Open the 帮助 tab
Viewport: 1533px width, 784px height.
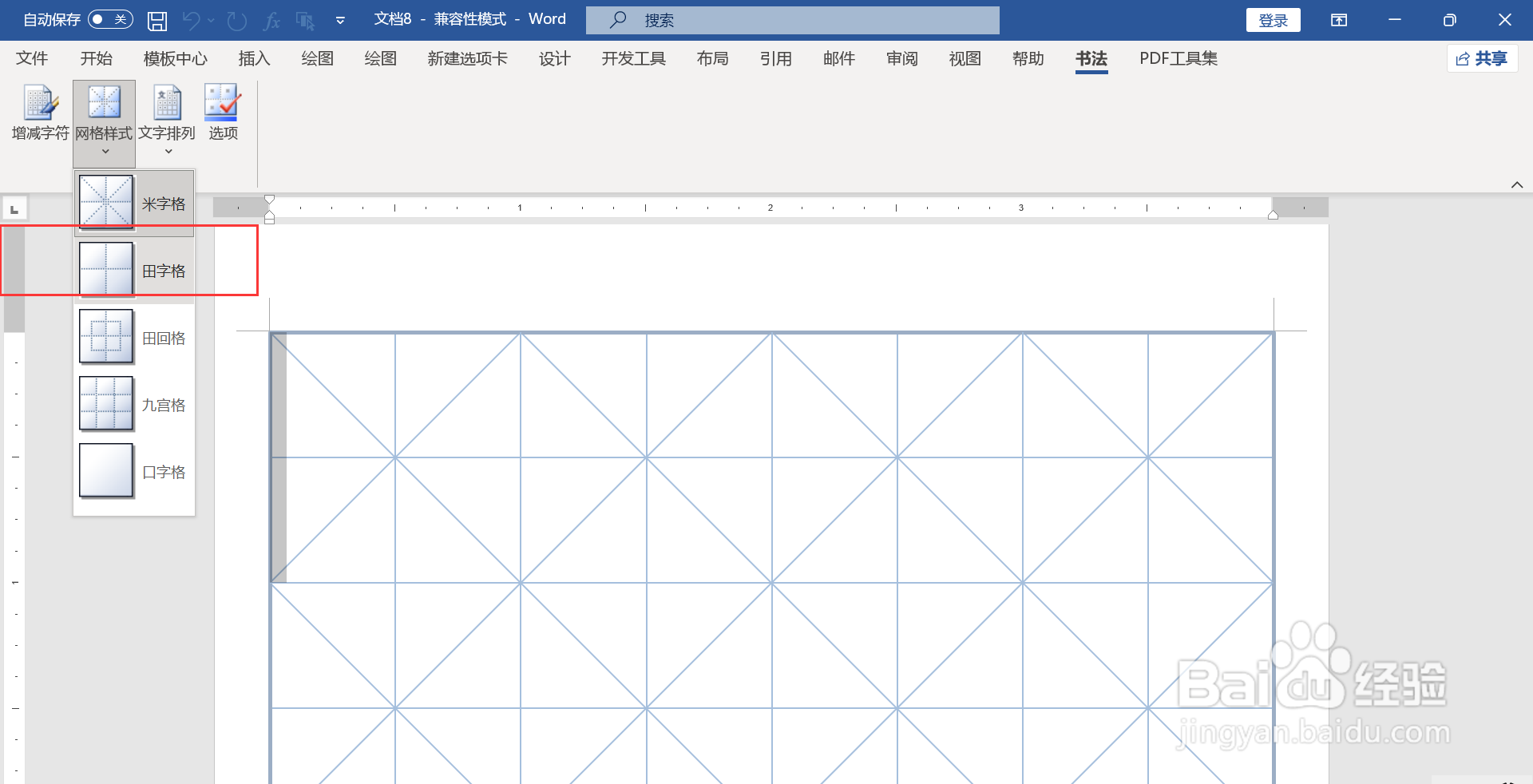[x=1028, y=58]
